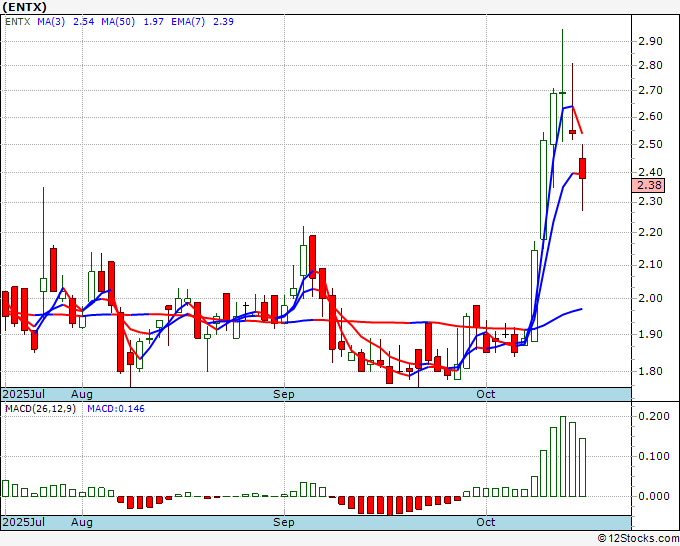
Task: Click Aug on the MACD panel axis
Action: pos(82,522)
